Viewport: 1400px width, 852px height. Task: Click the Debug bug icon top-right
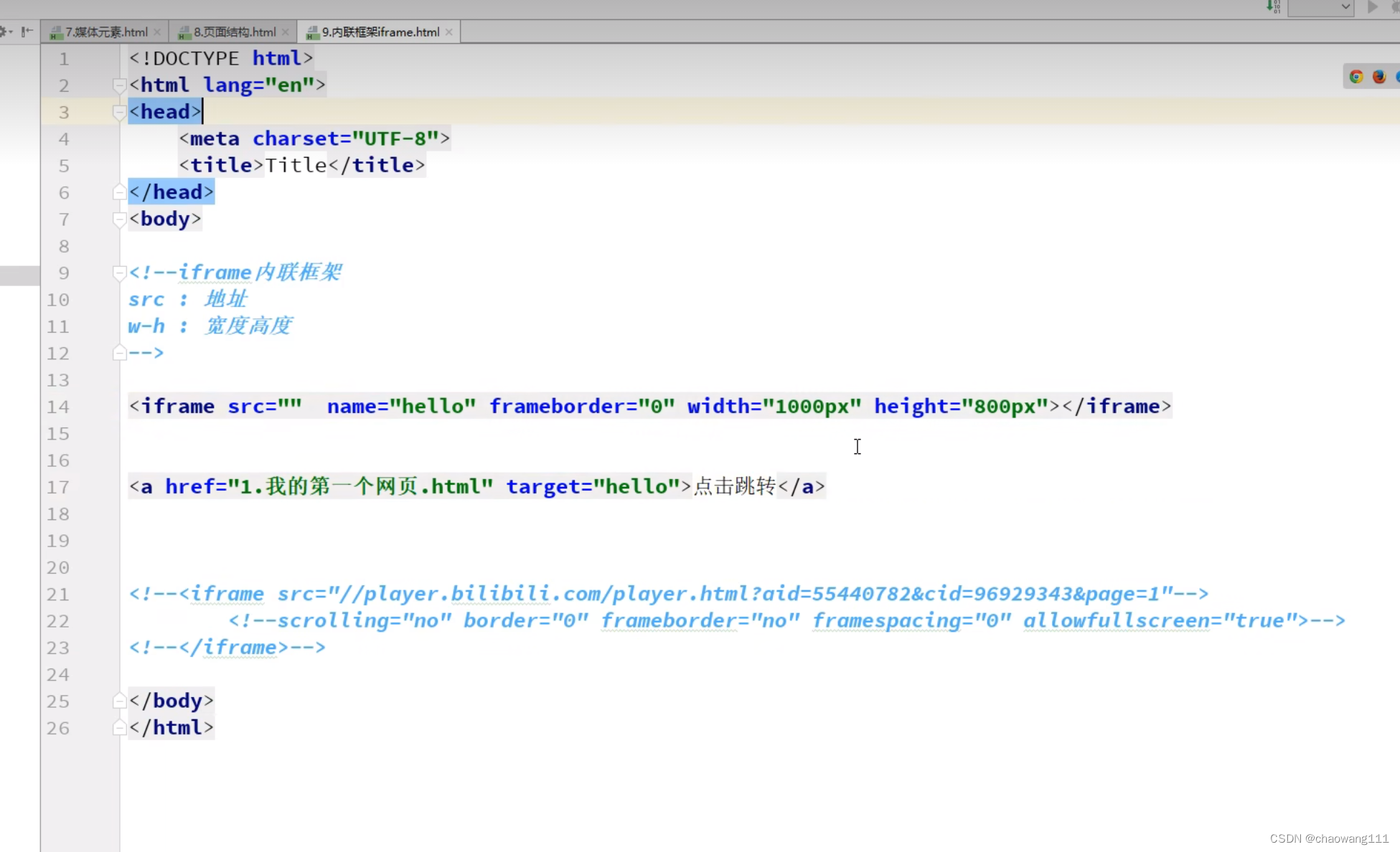click(x=1396, y=8)
